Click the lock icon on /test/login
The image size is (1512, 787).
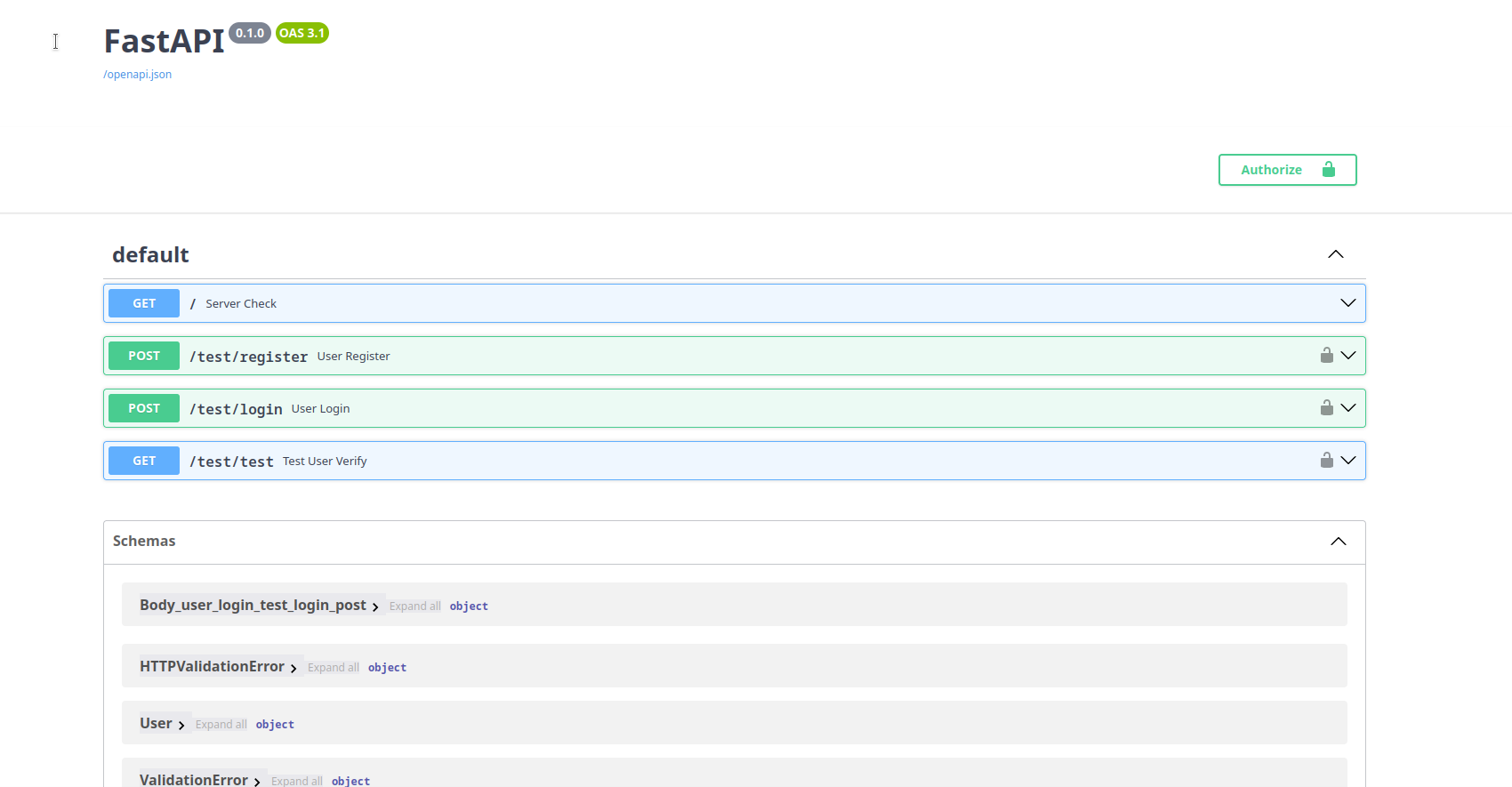point(1326,407)
